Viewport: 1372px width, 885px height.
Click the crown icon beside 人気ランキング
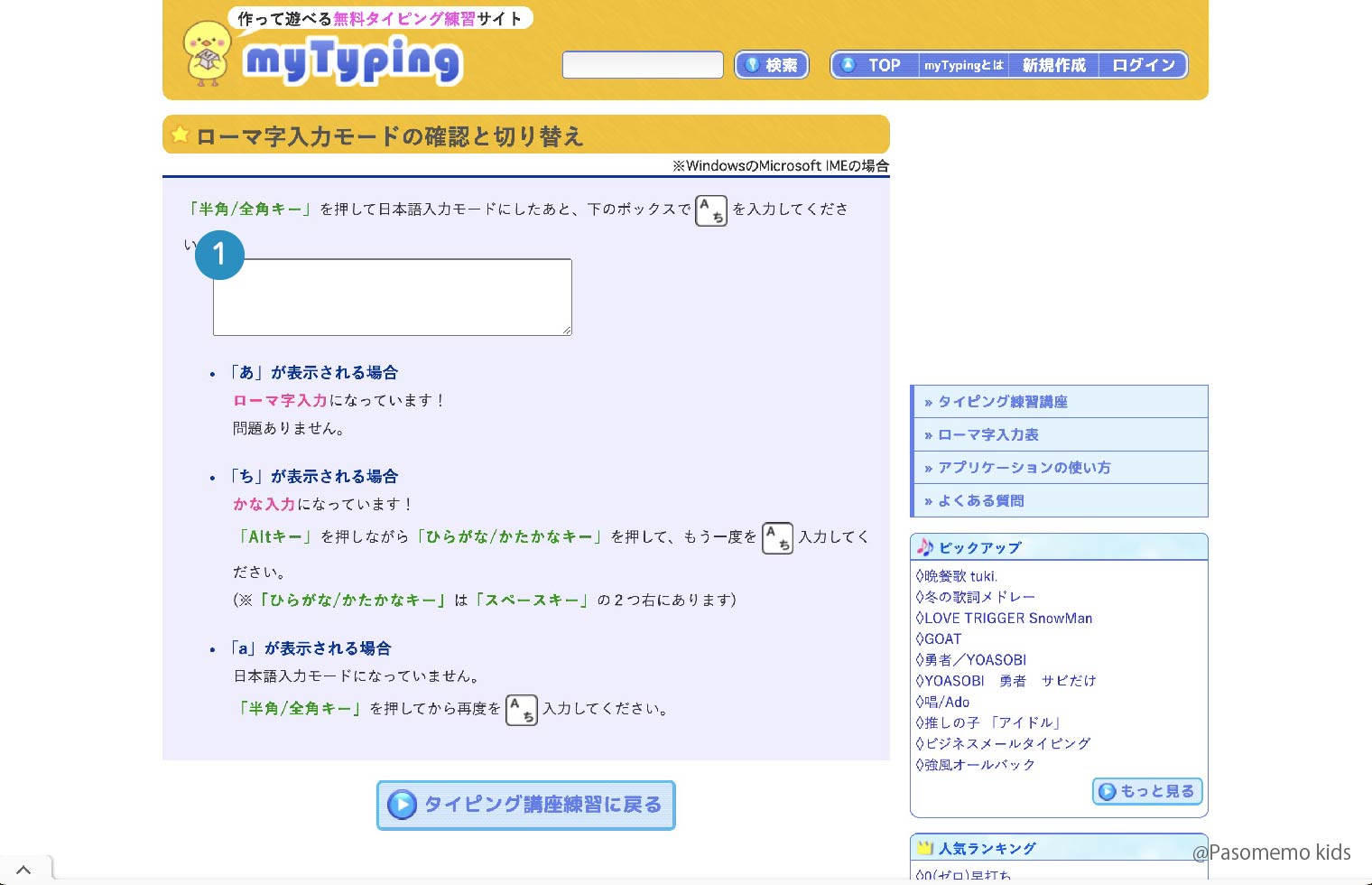click(925, 848)
